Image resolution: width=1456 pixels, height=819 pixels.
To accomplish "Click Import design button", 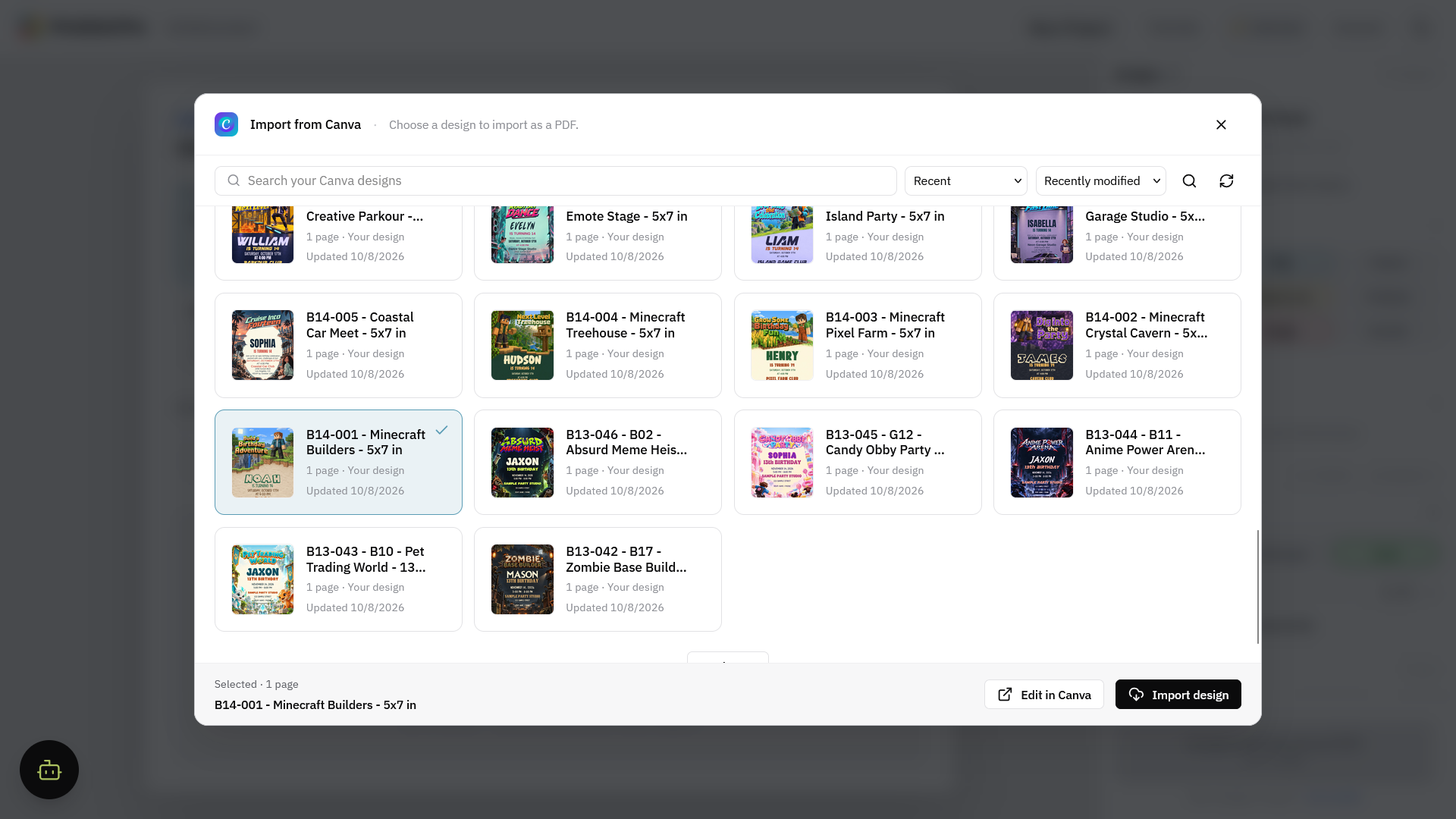I will 1178,695.
